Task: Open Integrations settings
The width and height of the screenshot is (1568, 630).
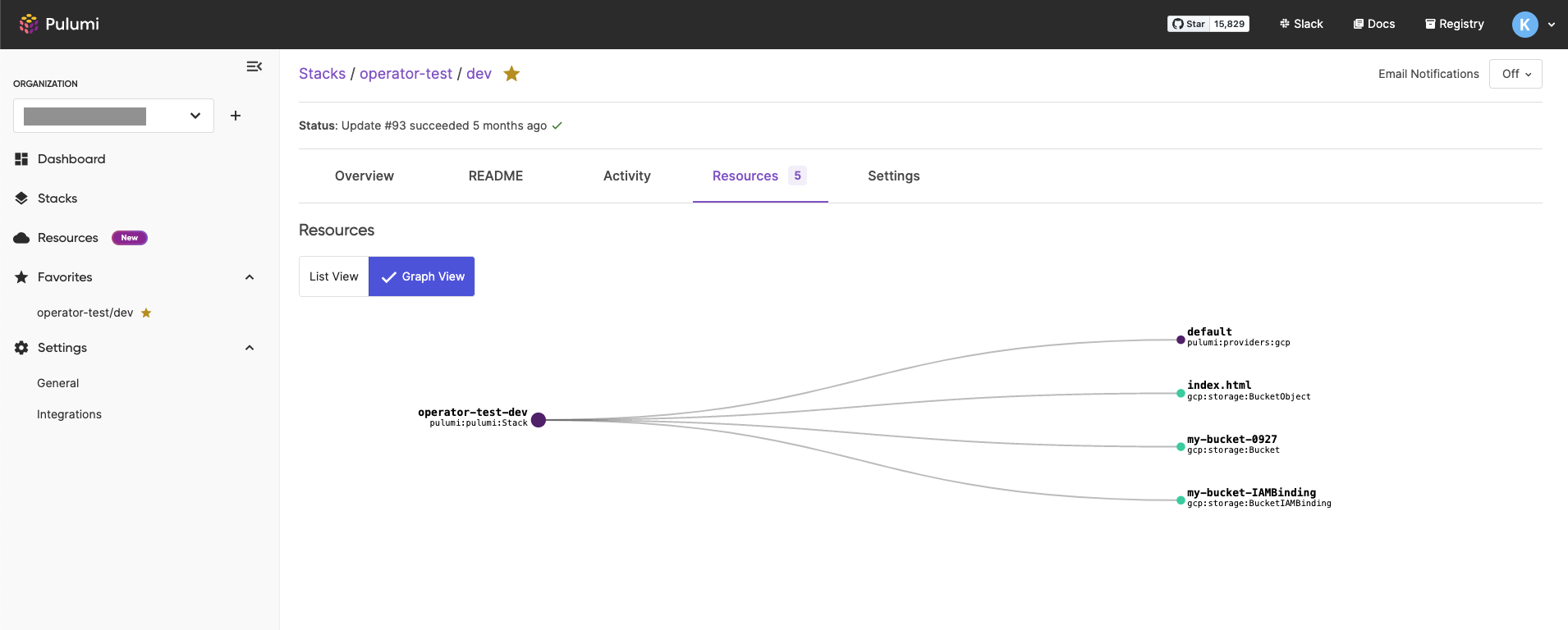Action: tap(70, 414)
